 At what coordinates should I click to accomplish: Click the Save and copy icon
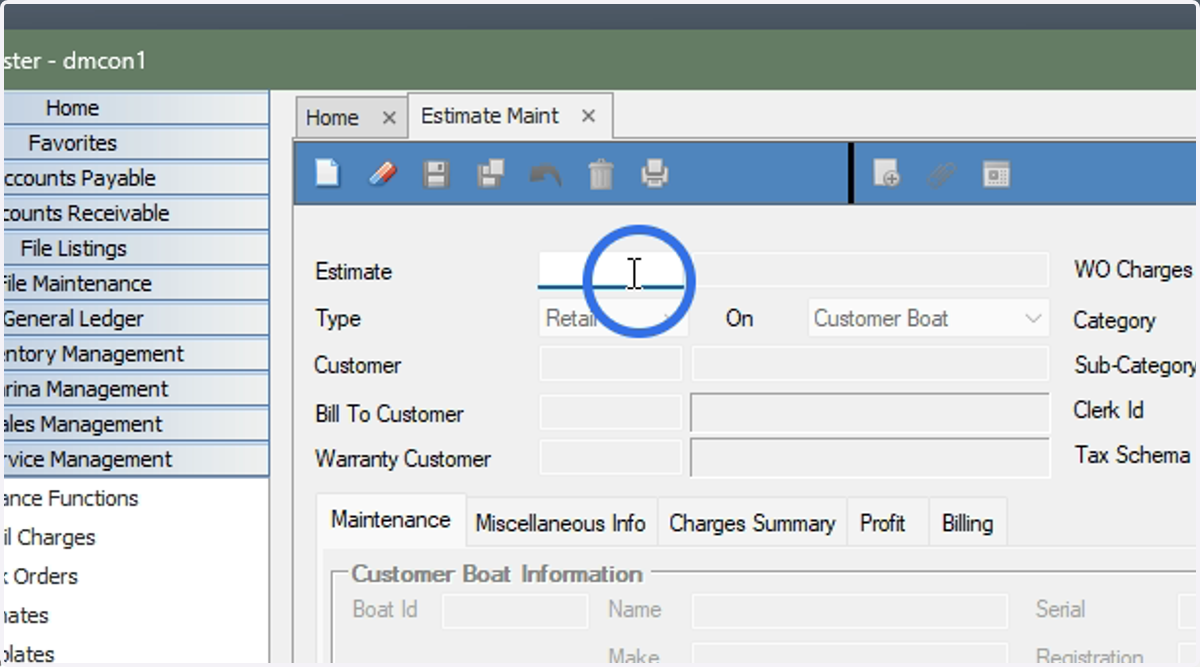[490, 174]
